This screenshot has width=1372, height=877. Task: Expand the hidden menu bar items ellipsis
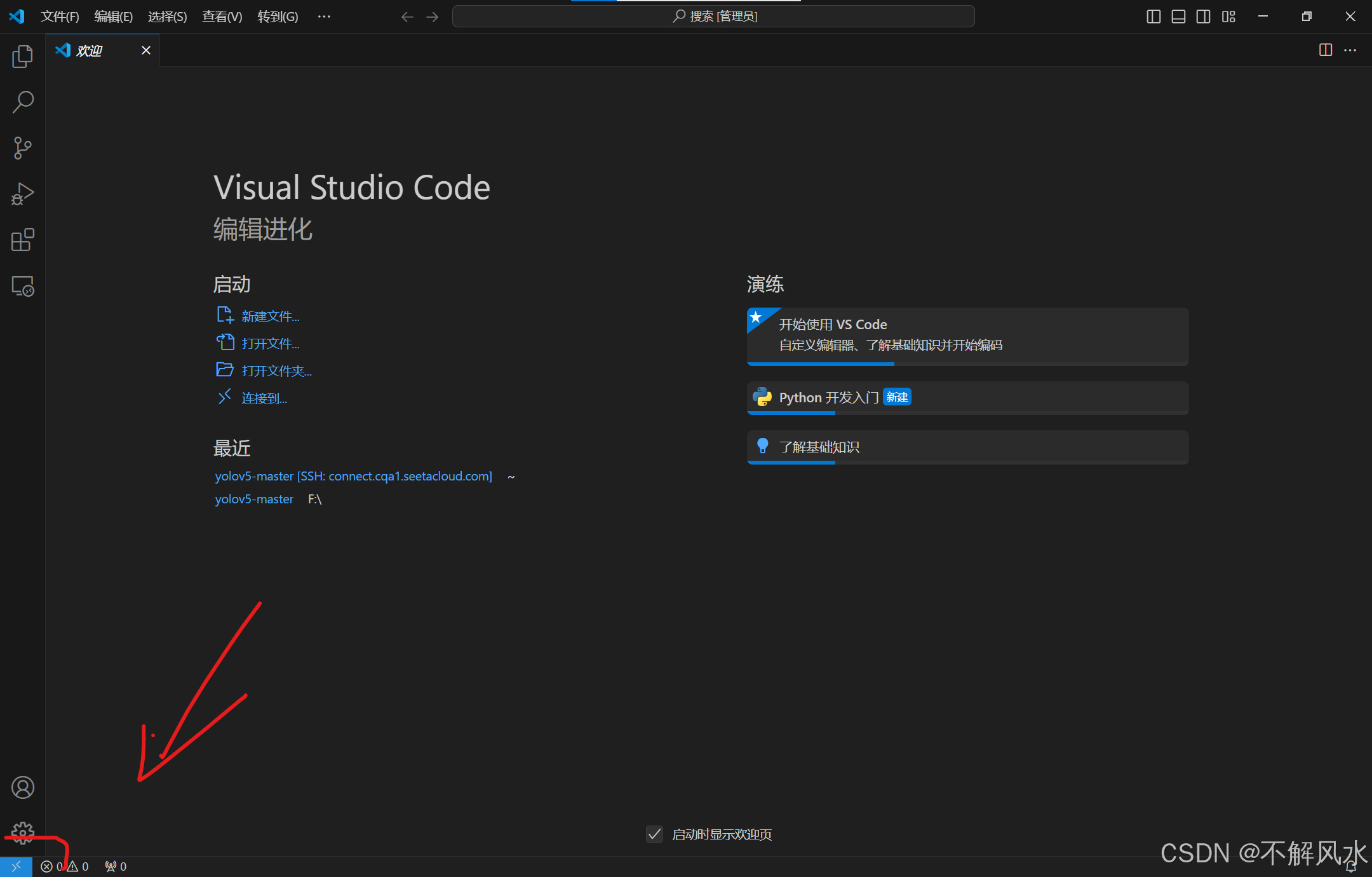324,17
